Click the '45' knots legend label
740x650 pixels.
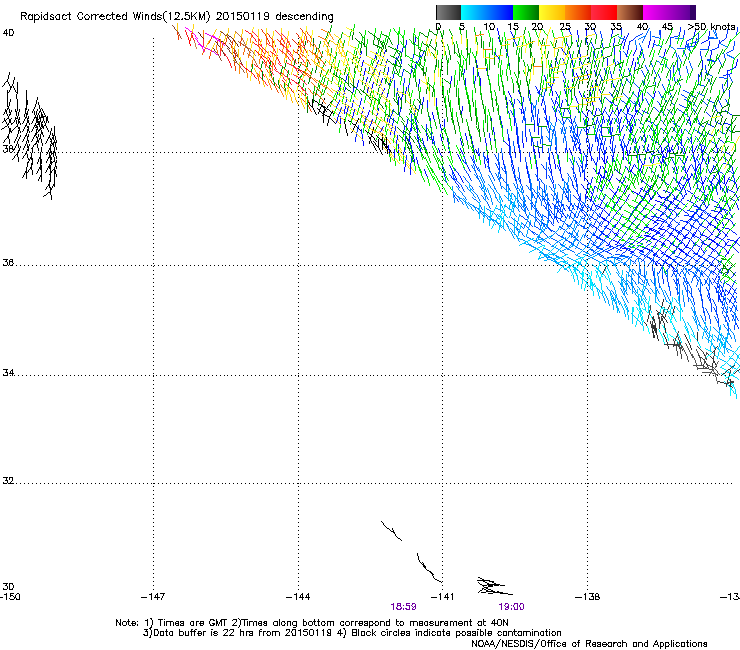tap(667, 26)
